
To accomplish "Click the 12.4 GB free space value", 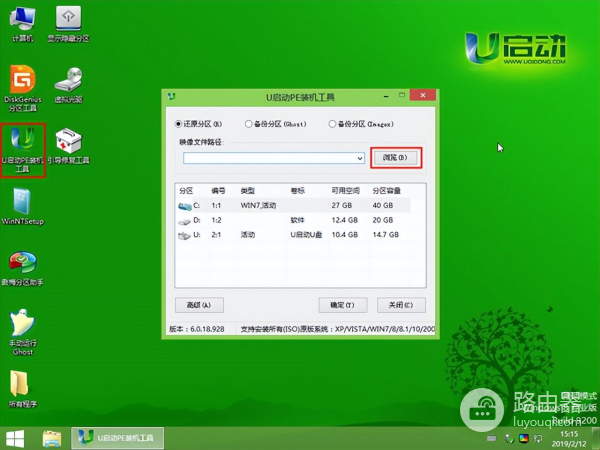I will pos(345,220).
